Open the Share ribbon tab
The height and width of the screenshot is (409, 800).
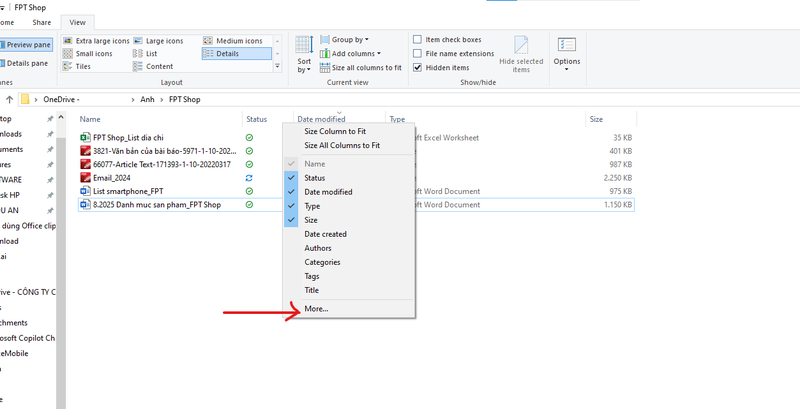click(42, 22)
